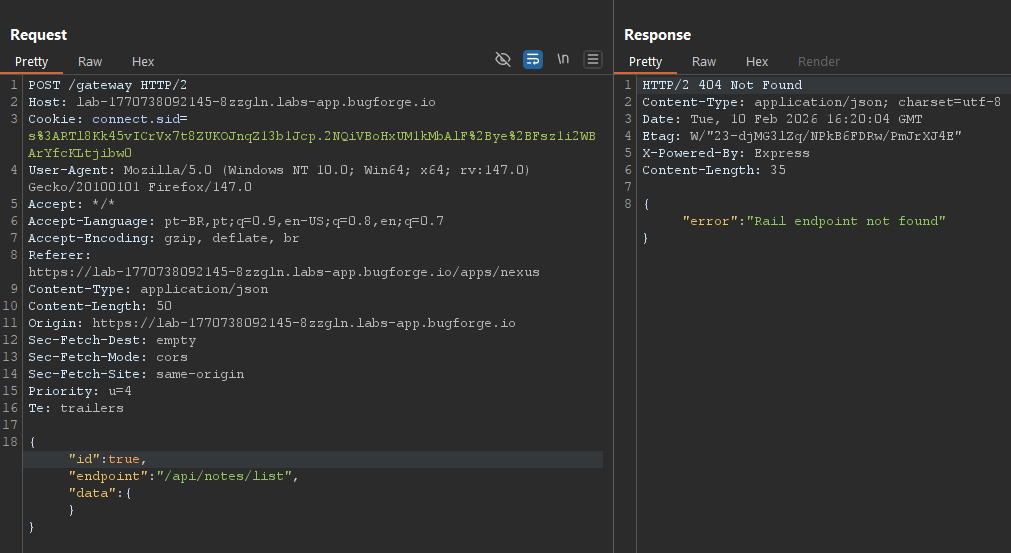Screen dimensions: 1011x553
Task: Click the green cookie value starting s%3ARTl8
Action: (312, 144)
